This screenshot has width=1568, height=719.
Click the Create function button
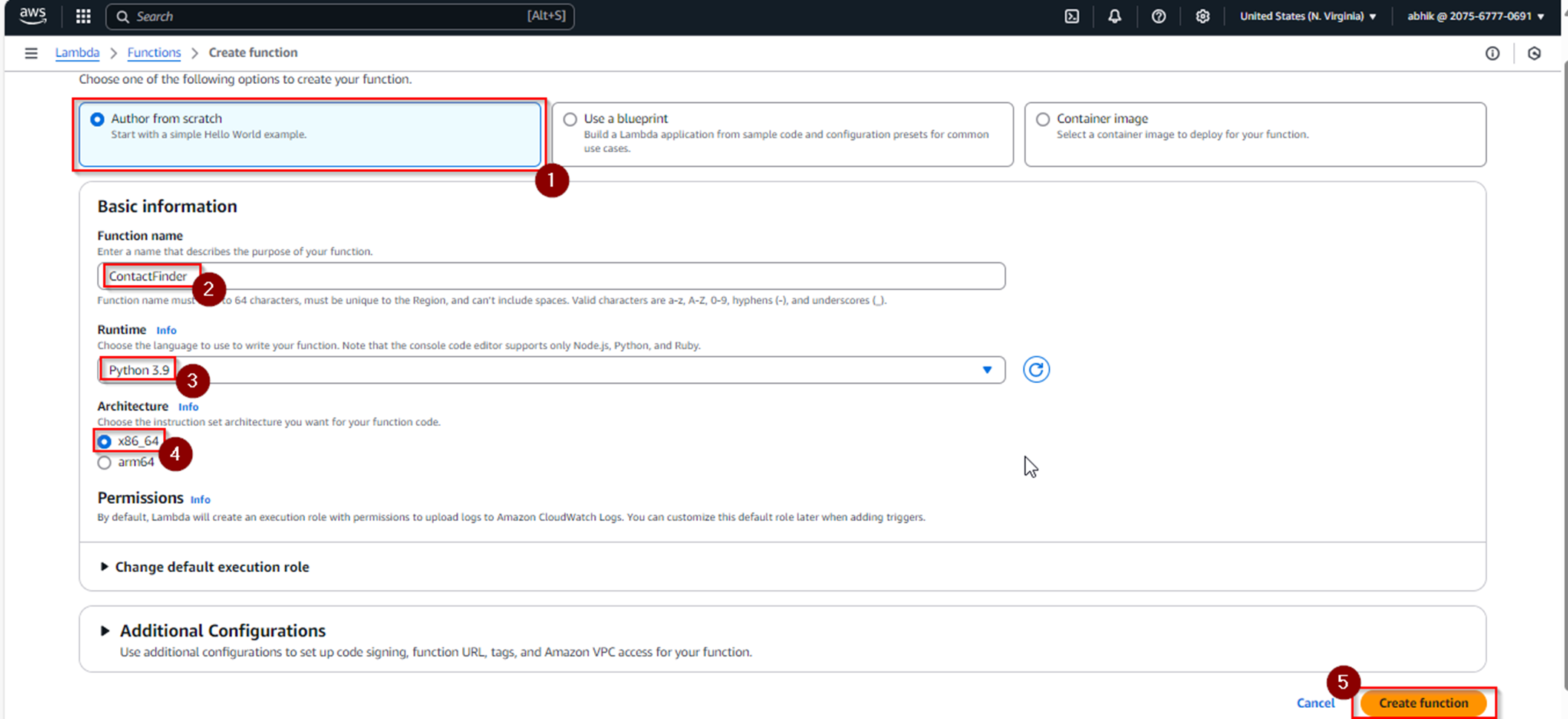pyautogui.click(x=1423, y=703)
